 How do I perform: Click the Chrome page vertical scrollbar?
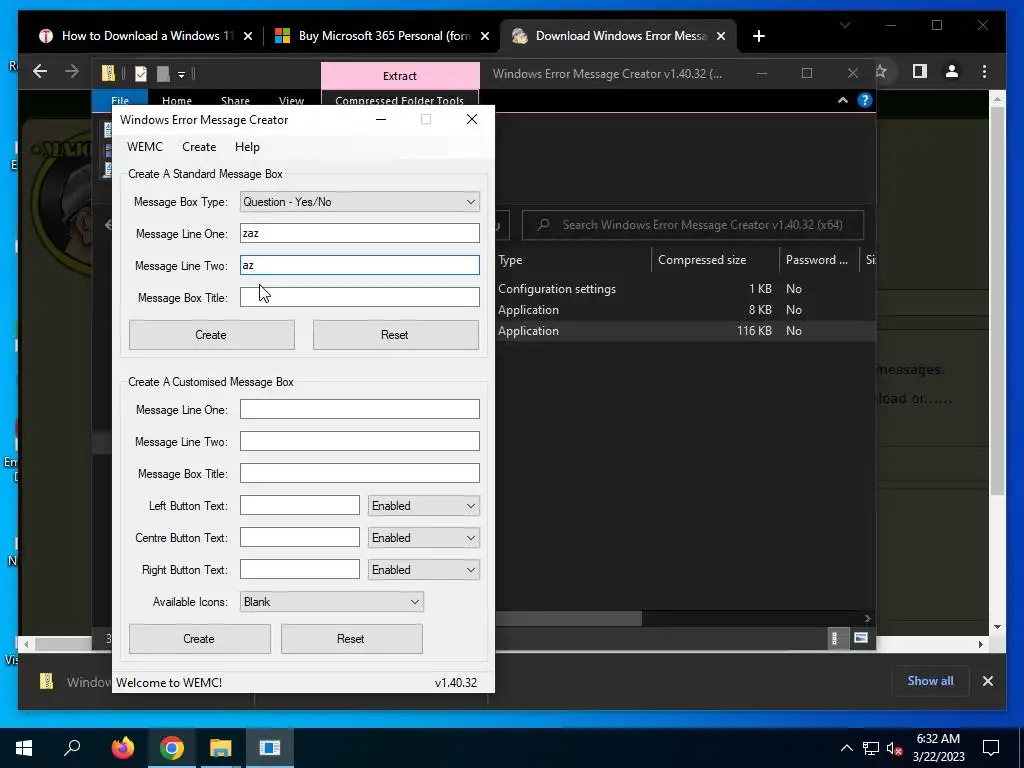[x=997, y=300]
